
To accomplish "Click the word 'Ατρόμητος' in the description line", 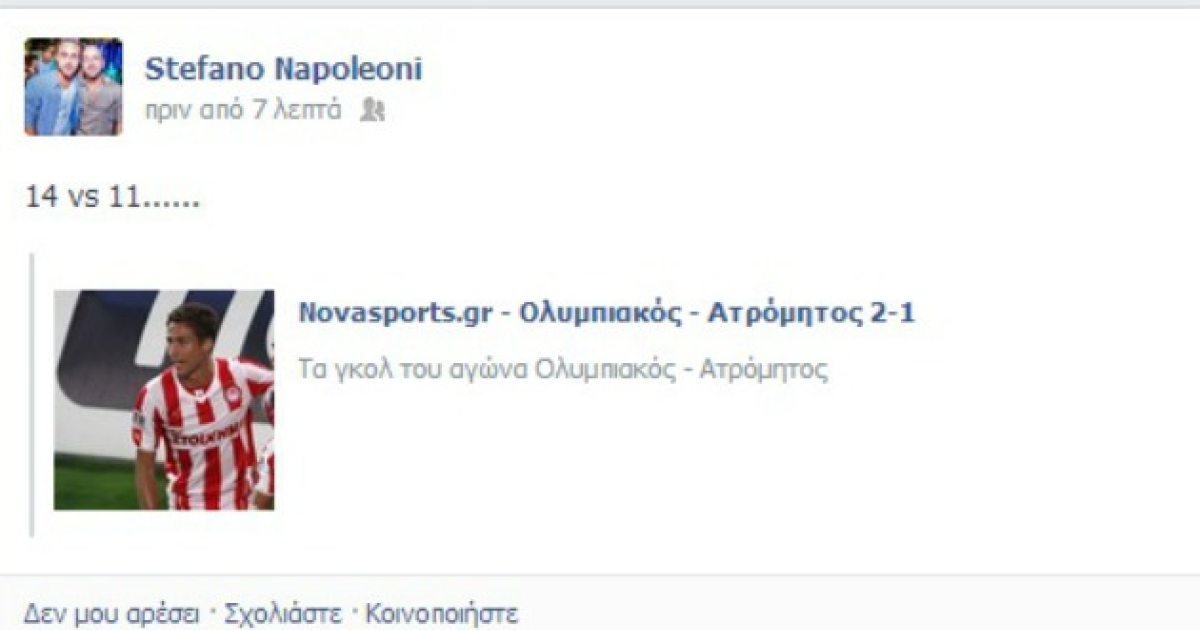I will [763, 370].
